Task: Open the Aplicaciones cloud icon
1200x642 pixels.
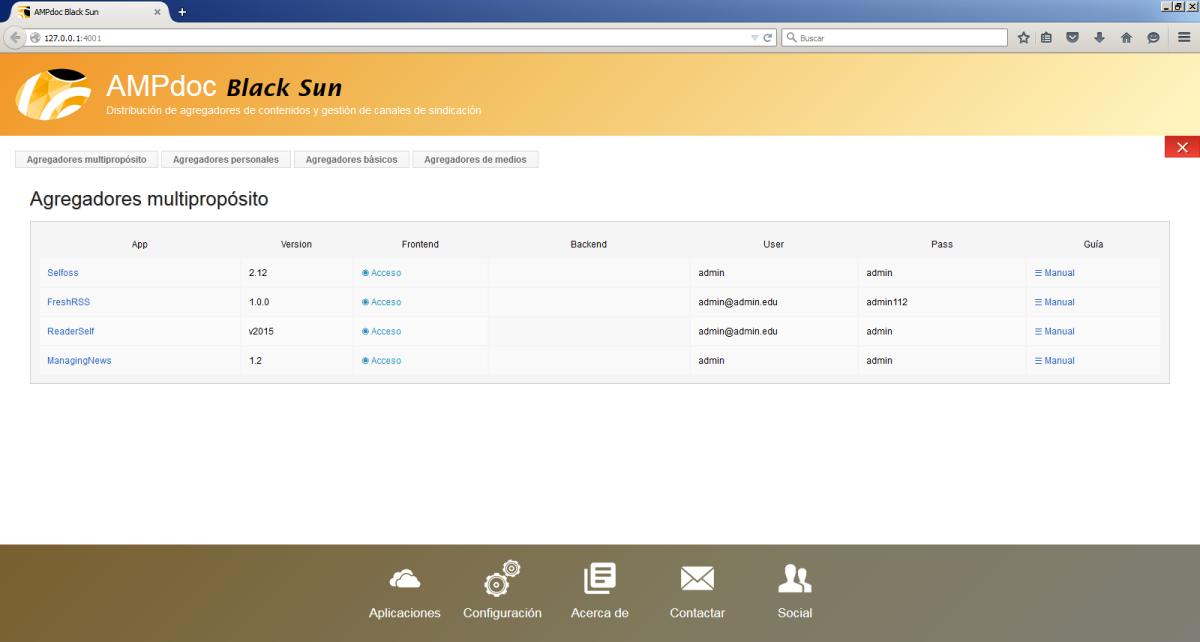Action: pos(404,579)
